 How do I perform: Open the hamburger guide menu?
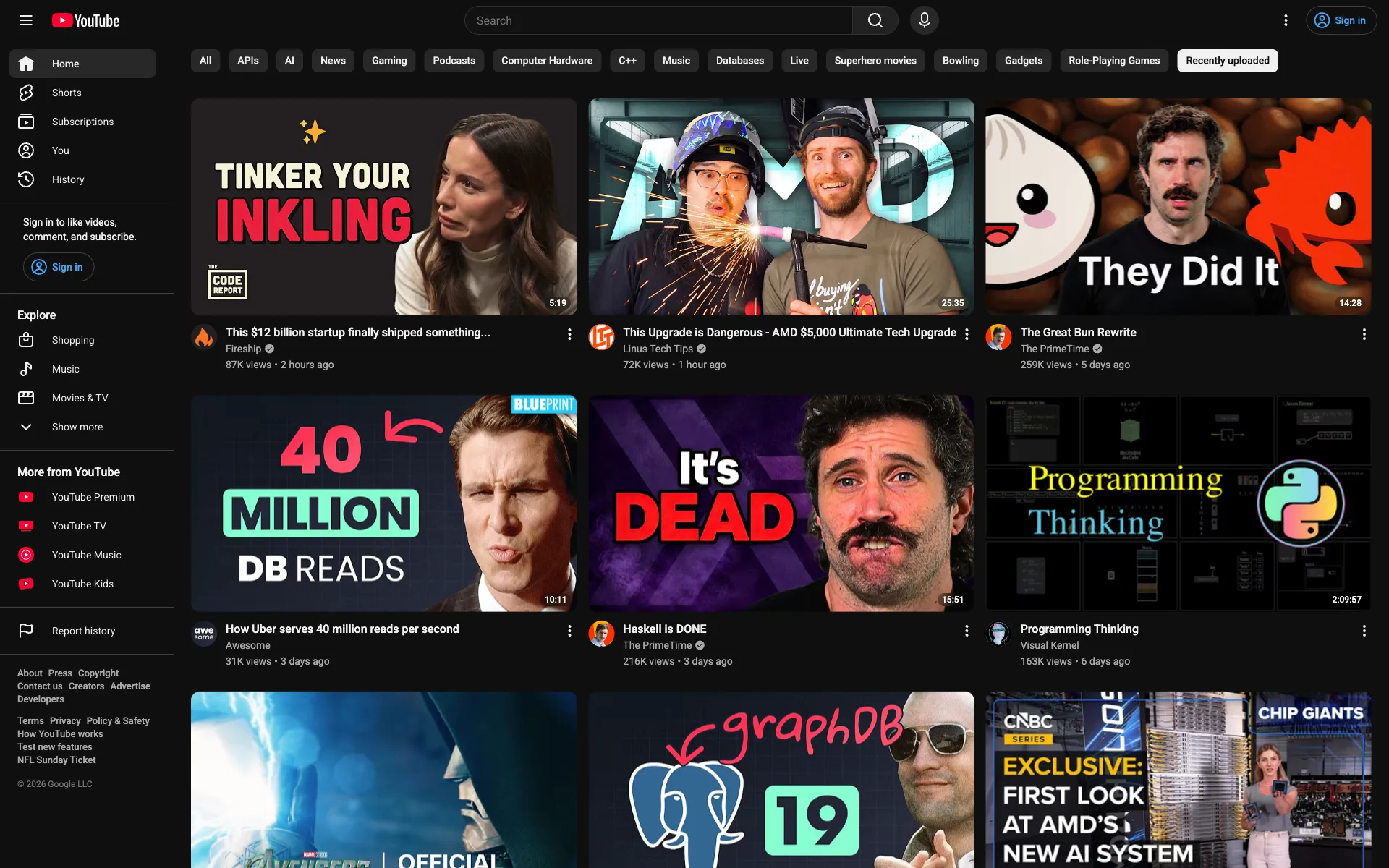[x=26, y=20]
